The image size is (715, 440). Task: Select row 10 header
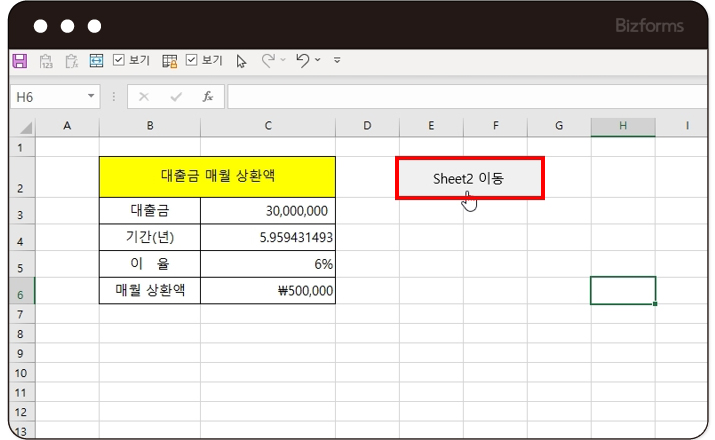pos(22,373)
